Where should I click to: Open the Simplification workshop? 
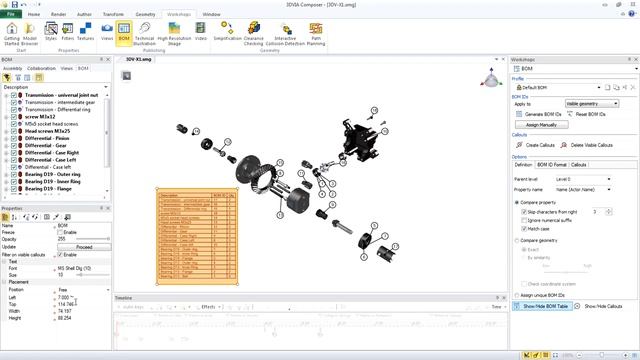227,32
